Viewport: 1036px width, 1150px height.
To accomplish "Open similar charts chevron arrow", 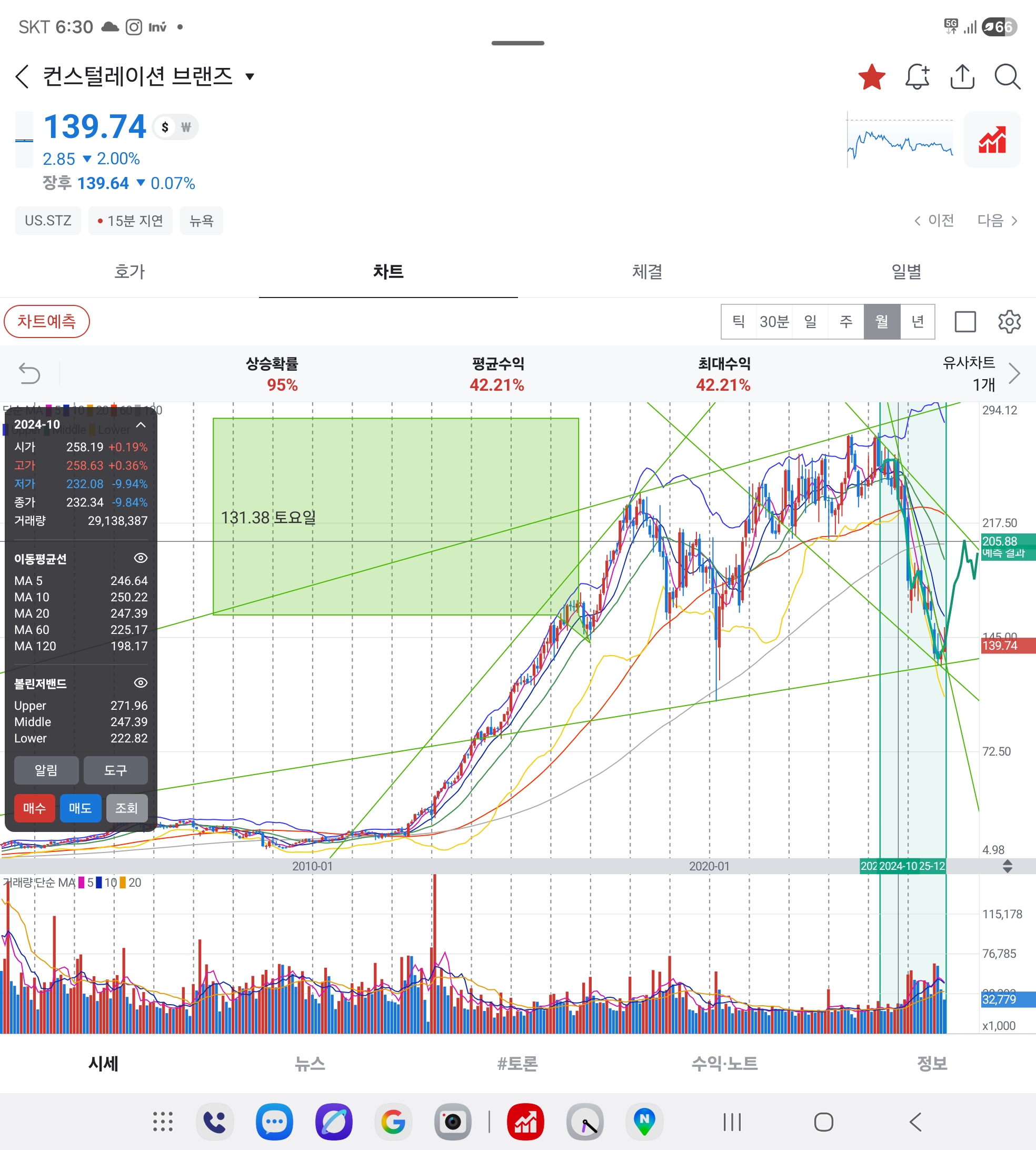I will [1014, 373].
